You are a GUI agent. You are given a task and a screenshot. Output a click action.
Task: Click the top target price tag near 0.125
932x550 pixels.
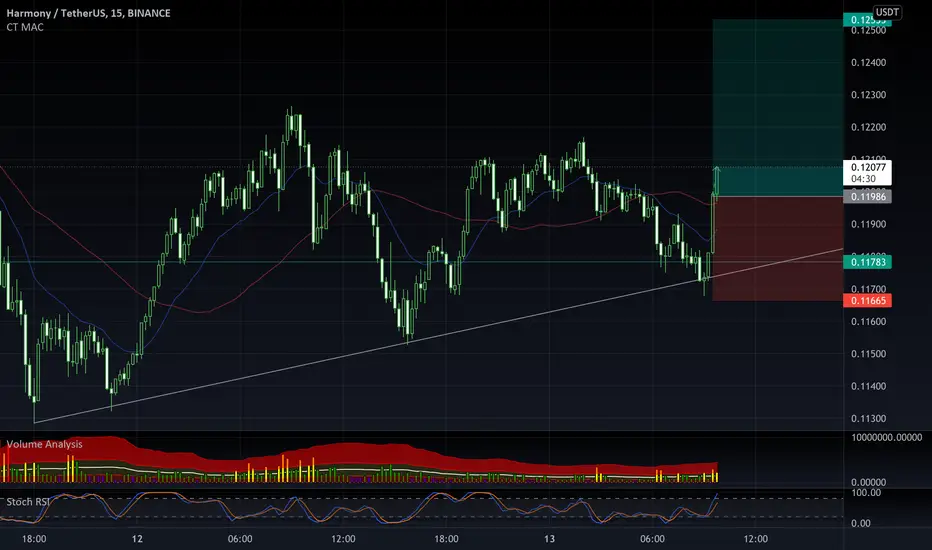[x=867, y=20]
